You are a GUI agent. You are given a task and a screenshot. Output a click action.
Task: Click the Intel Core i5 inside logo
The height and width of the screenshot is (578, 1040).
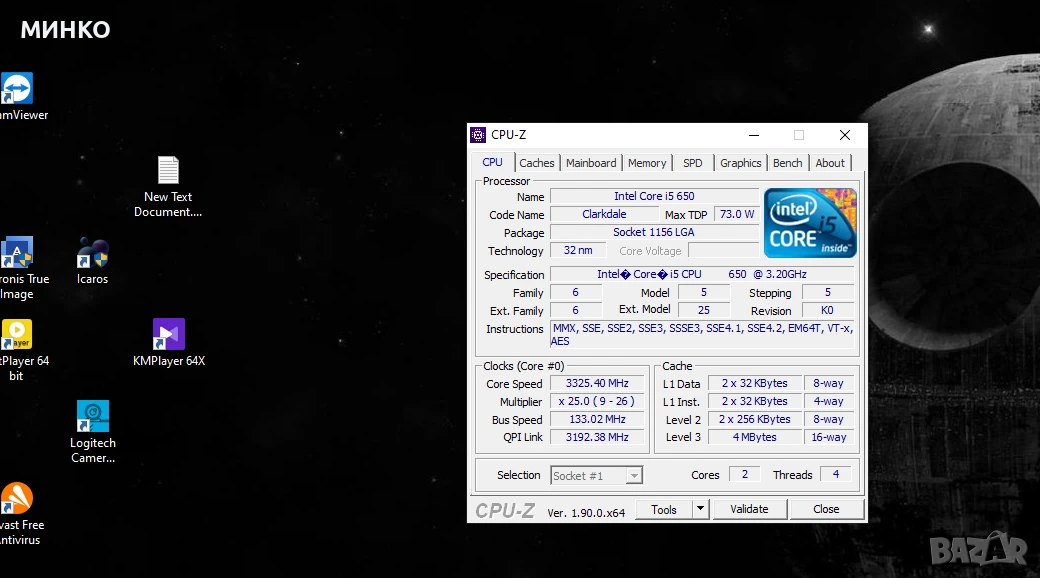[x=810, y=223]
